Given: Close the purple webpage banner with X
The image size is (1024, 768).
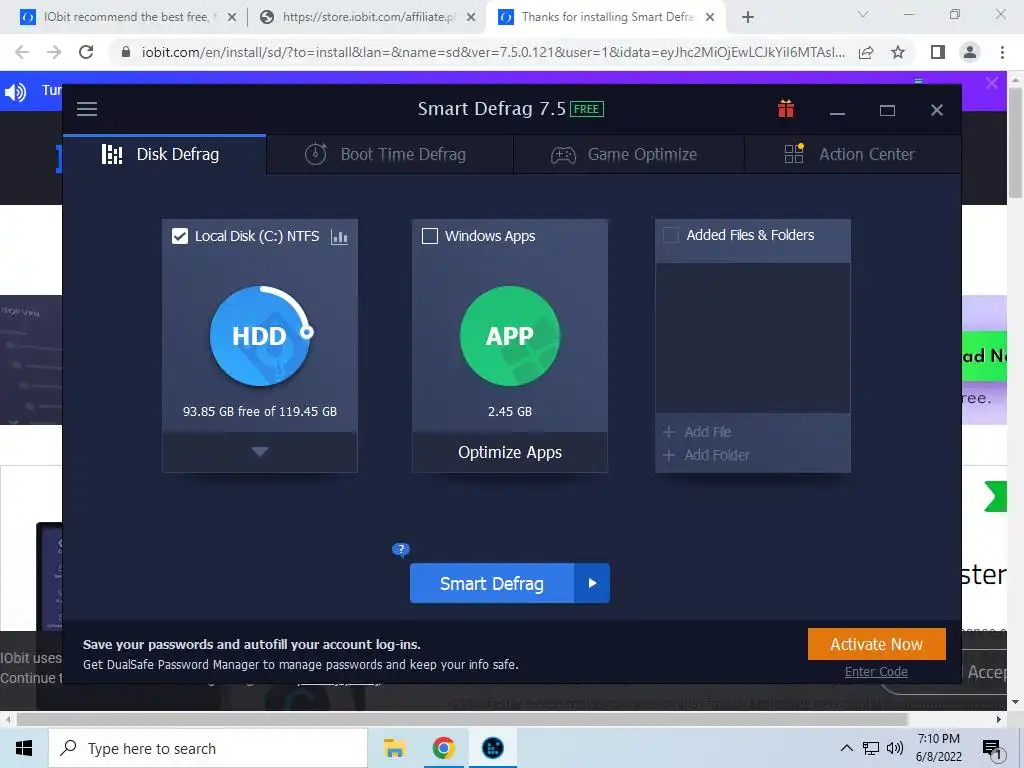Looking at the screenshot, I should pos(991,83).
